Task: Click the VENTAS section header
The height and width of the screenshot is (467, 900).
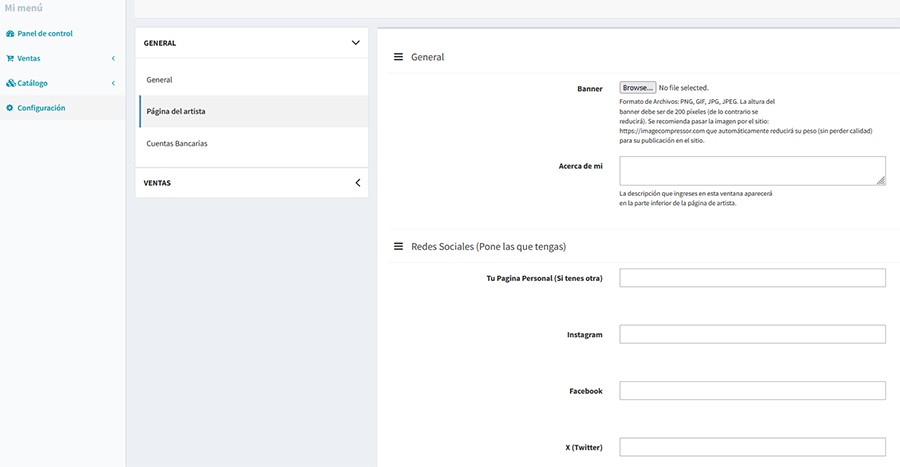Action: pyautogui.click(x=251, y=183)
